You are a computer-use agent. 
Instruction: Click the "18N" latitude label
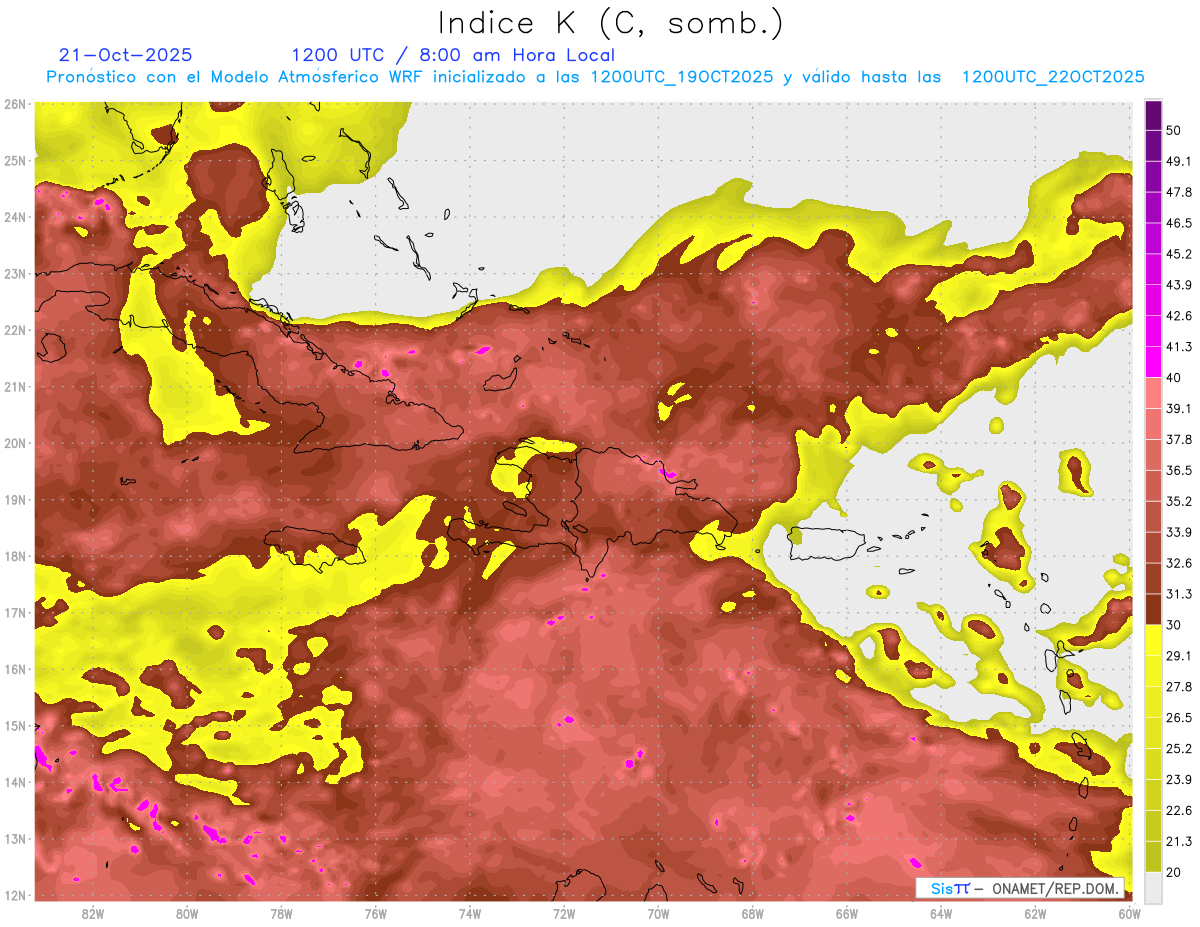(x=15, y=556)
